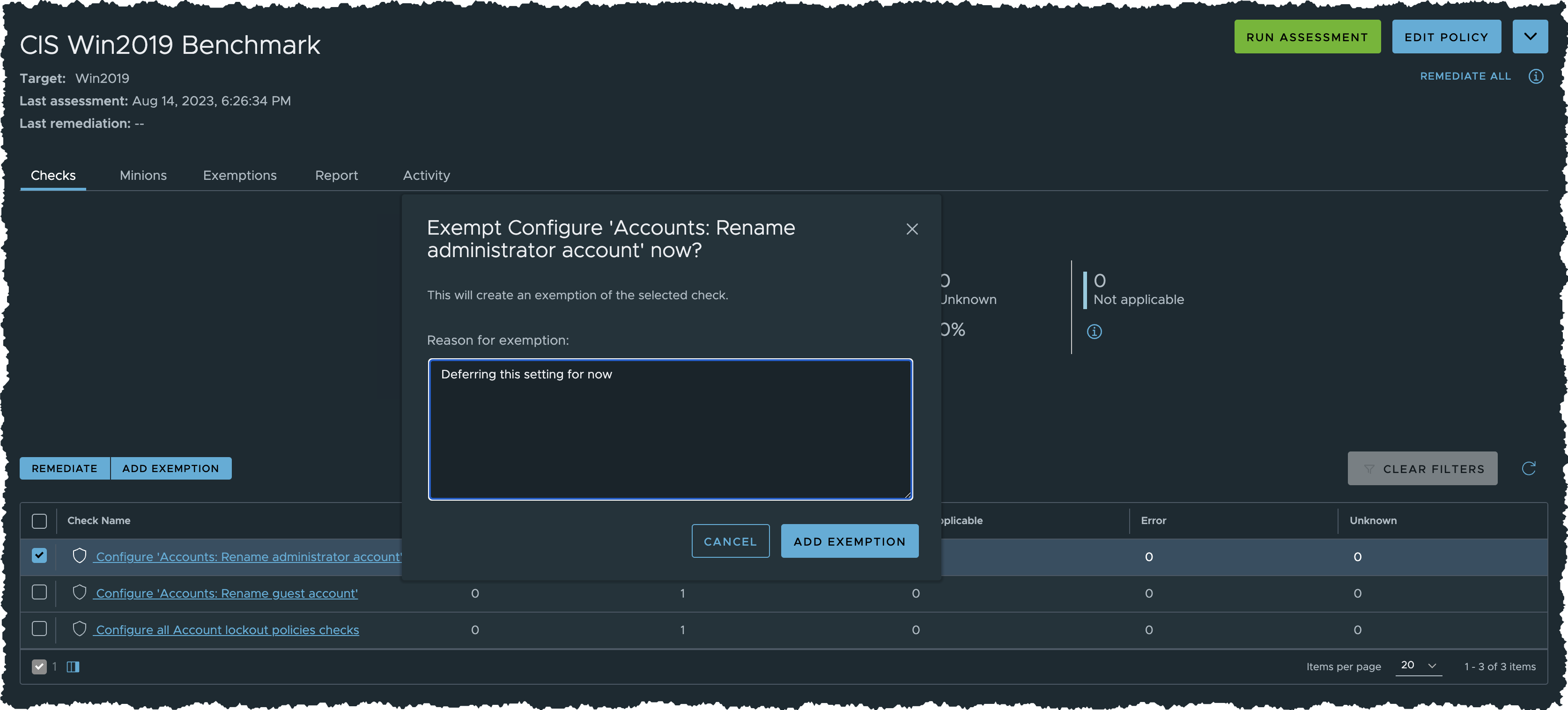The height and width of the screenshot is (710, 1568).
Task: Confirm with Add Exemption in the dialog
Action: pos(849,541)
